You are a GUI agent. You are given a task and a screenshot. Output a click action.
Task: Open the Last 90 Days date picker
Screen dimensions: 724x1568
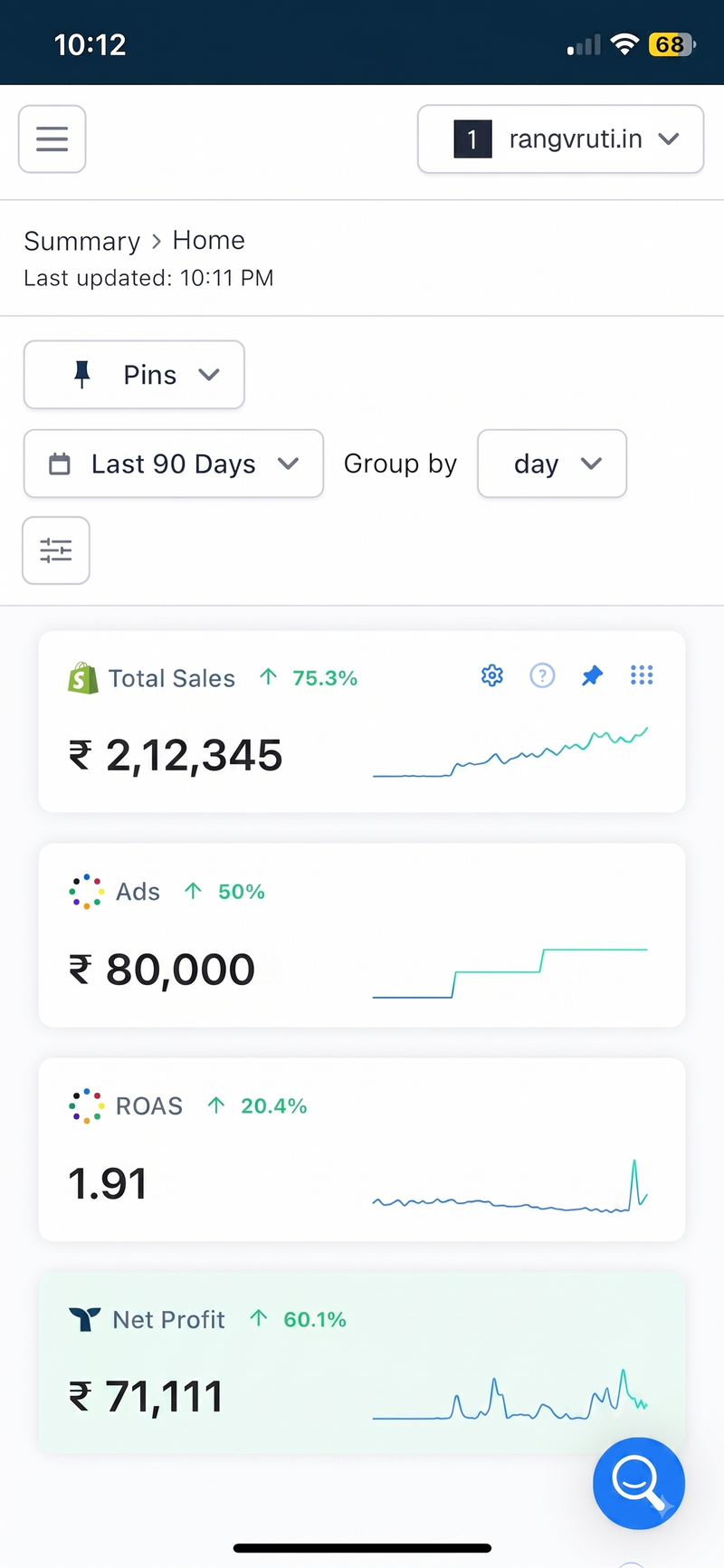coord(174,464)
